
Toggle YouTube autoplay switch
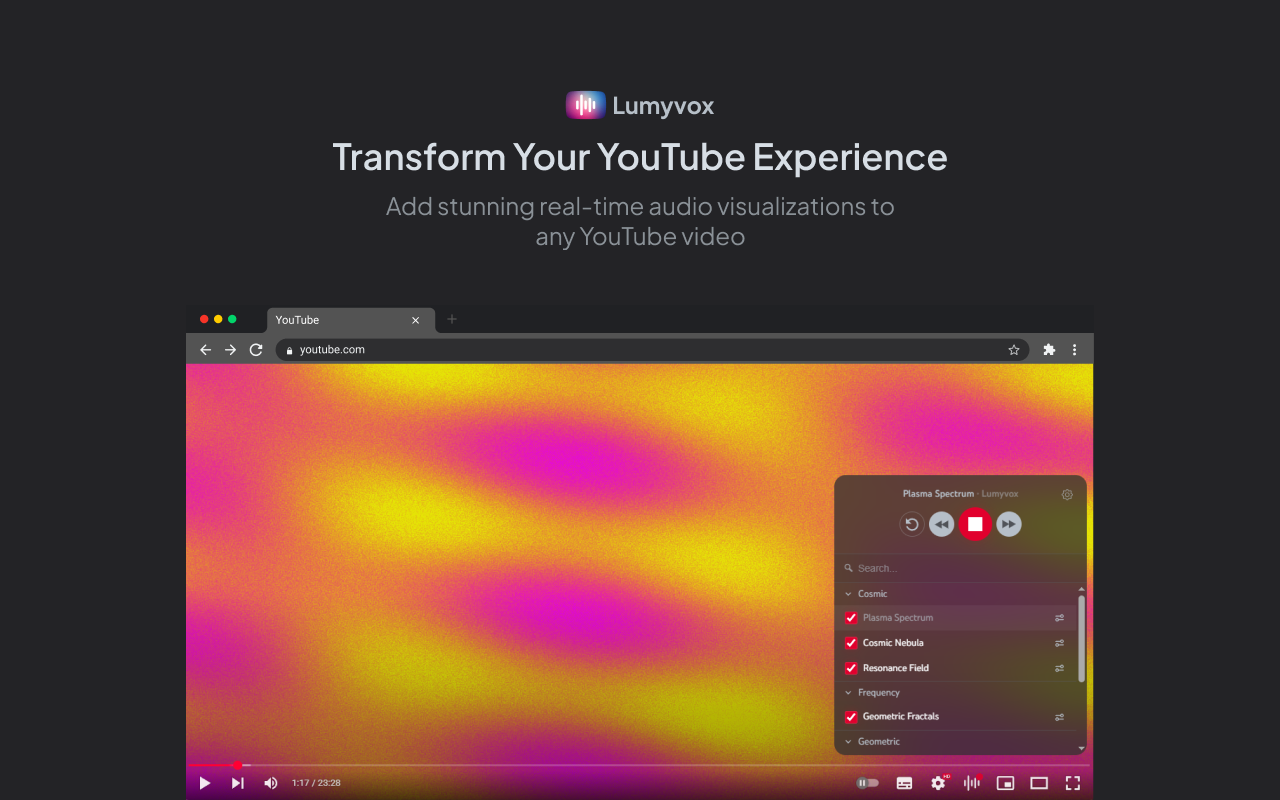pos(867,783)
